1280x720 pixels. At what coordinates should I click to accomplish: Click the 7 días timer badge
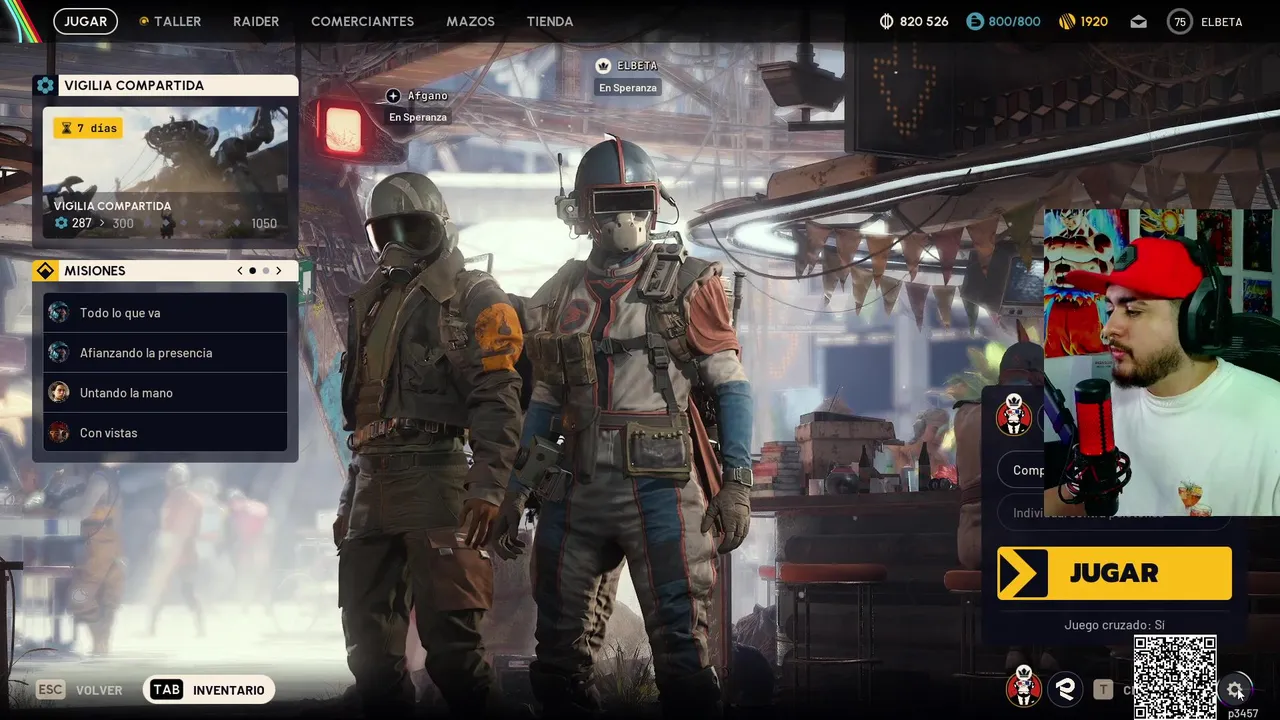[88, 128]
